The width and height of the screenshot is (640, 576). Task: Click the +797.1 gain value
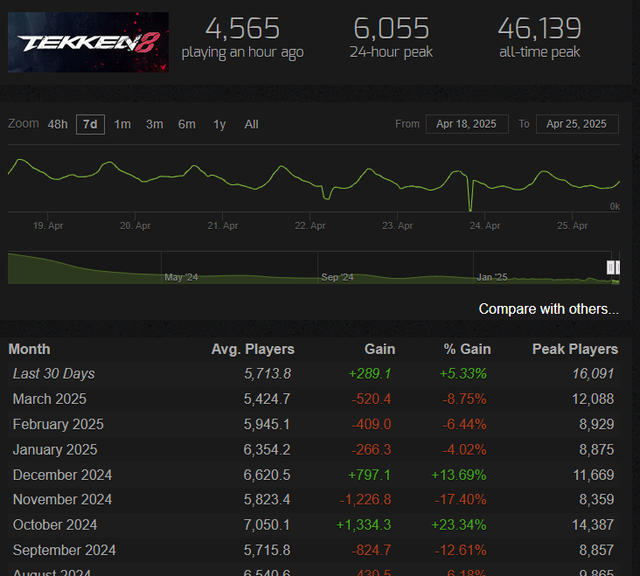click(x=369, y=475)
